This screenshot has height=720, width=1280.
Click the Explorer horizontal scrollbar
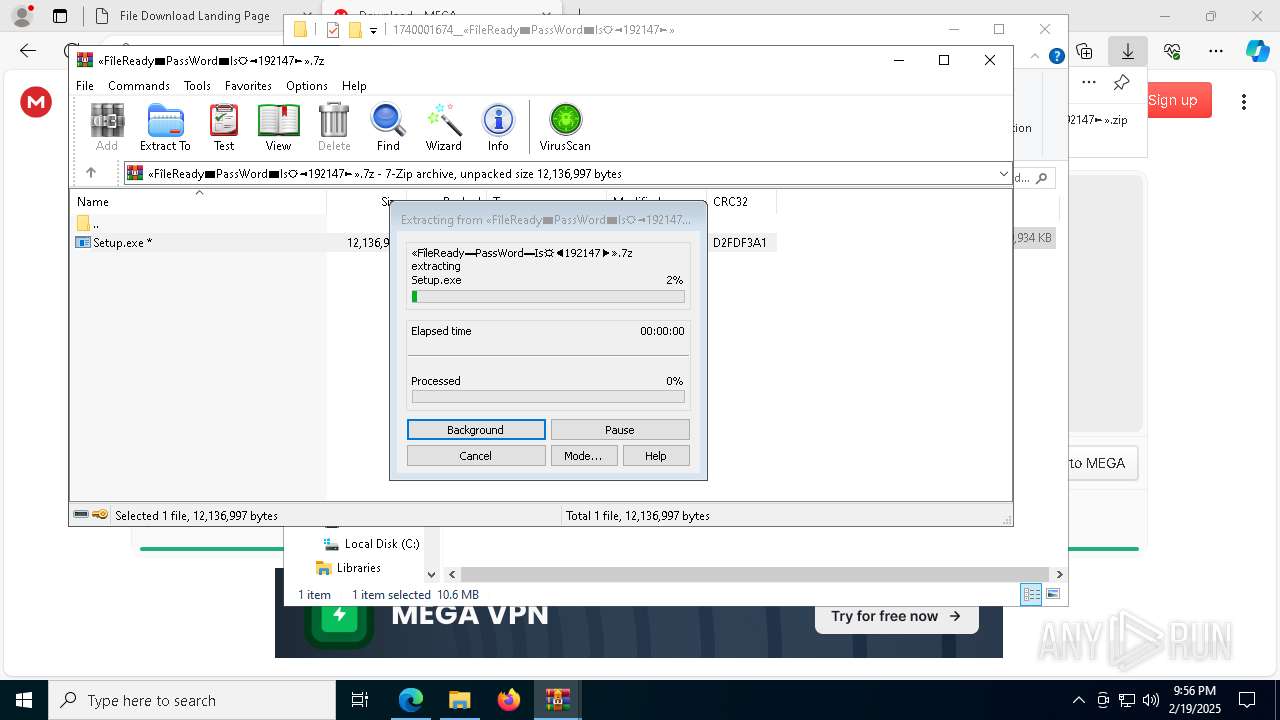coord(756,574)
